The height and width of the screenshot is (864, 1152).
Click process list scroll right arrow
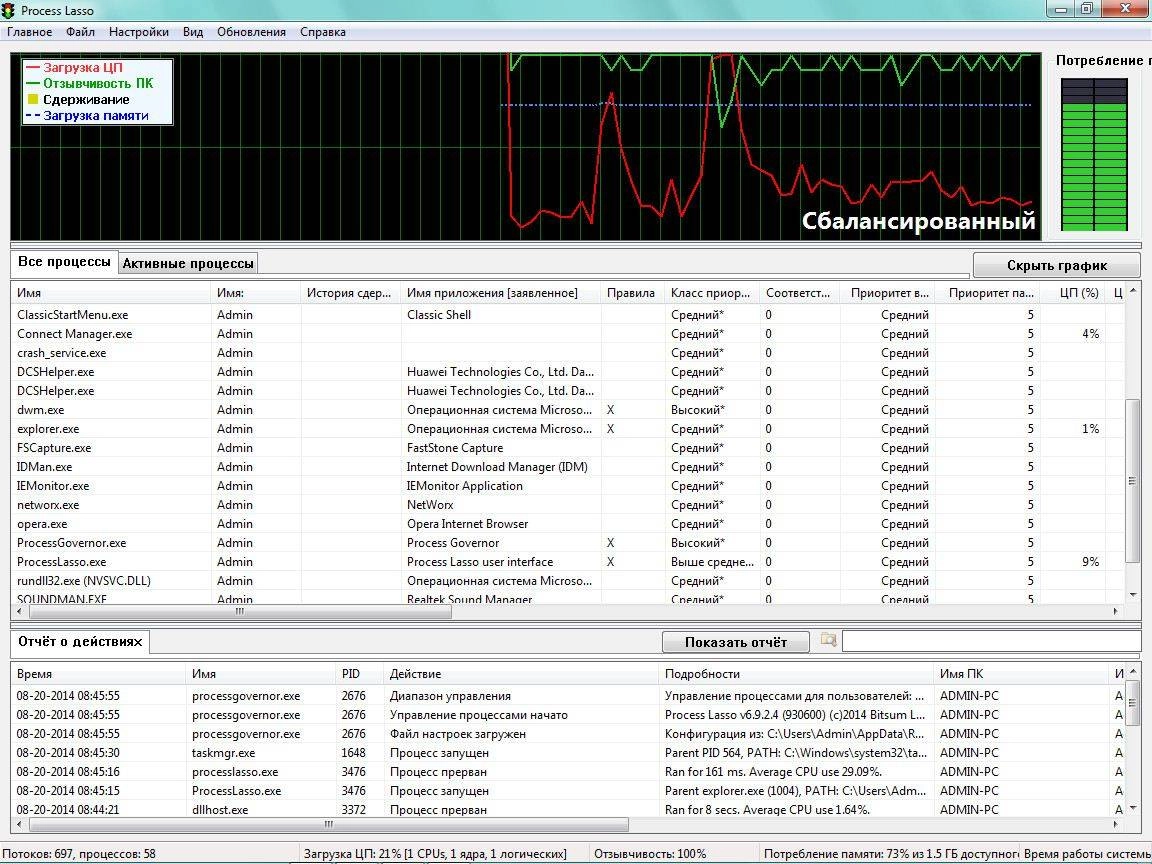(x=1115, y=611)
